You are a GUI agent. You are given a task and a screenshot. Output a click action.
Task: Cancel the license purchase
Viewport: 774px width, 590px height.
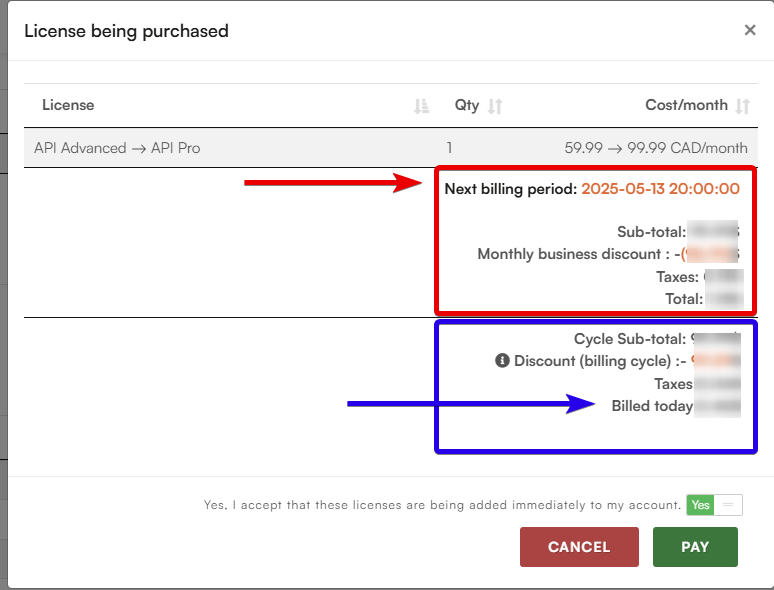pyautogui.click(x=579, y=547)
